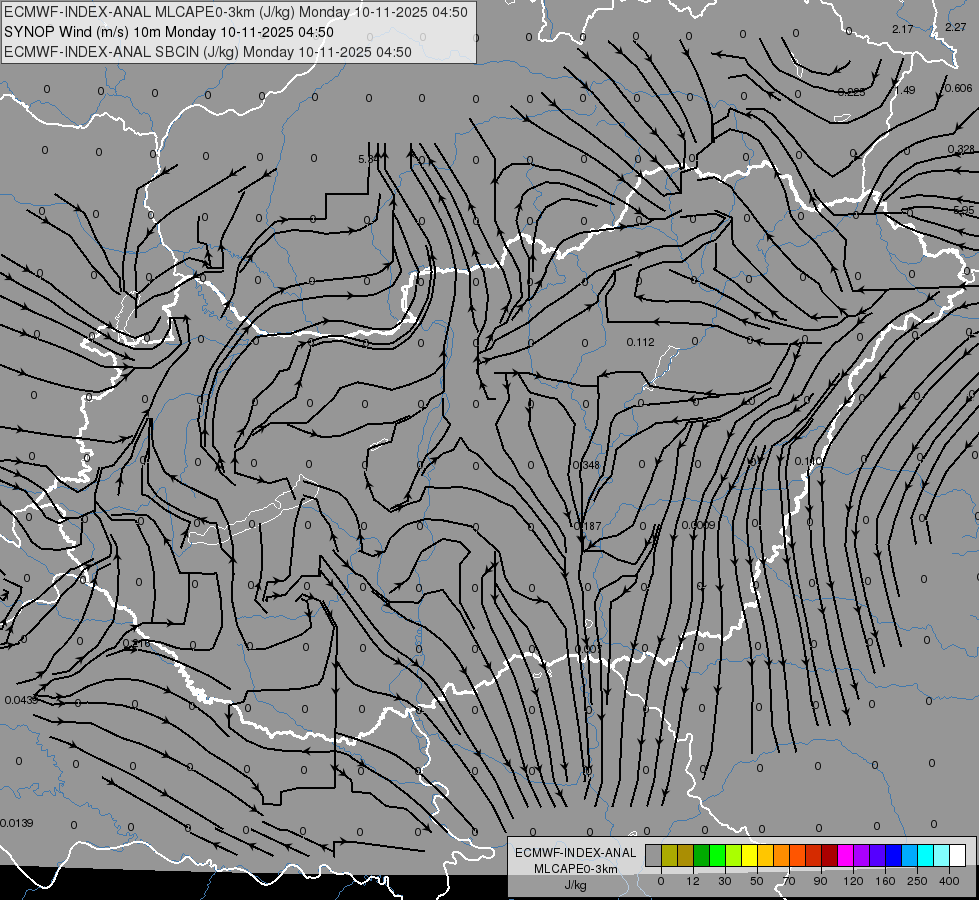This screenshot has width=979, height=900.
Task: Click legend tick value 160
Action: pos(885,881)
